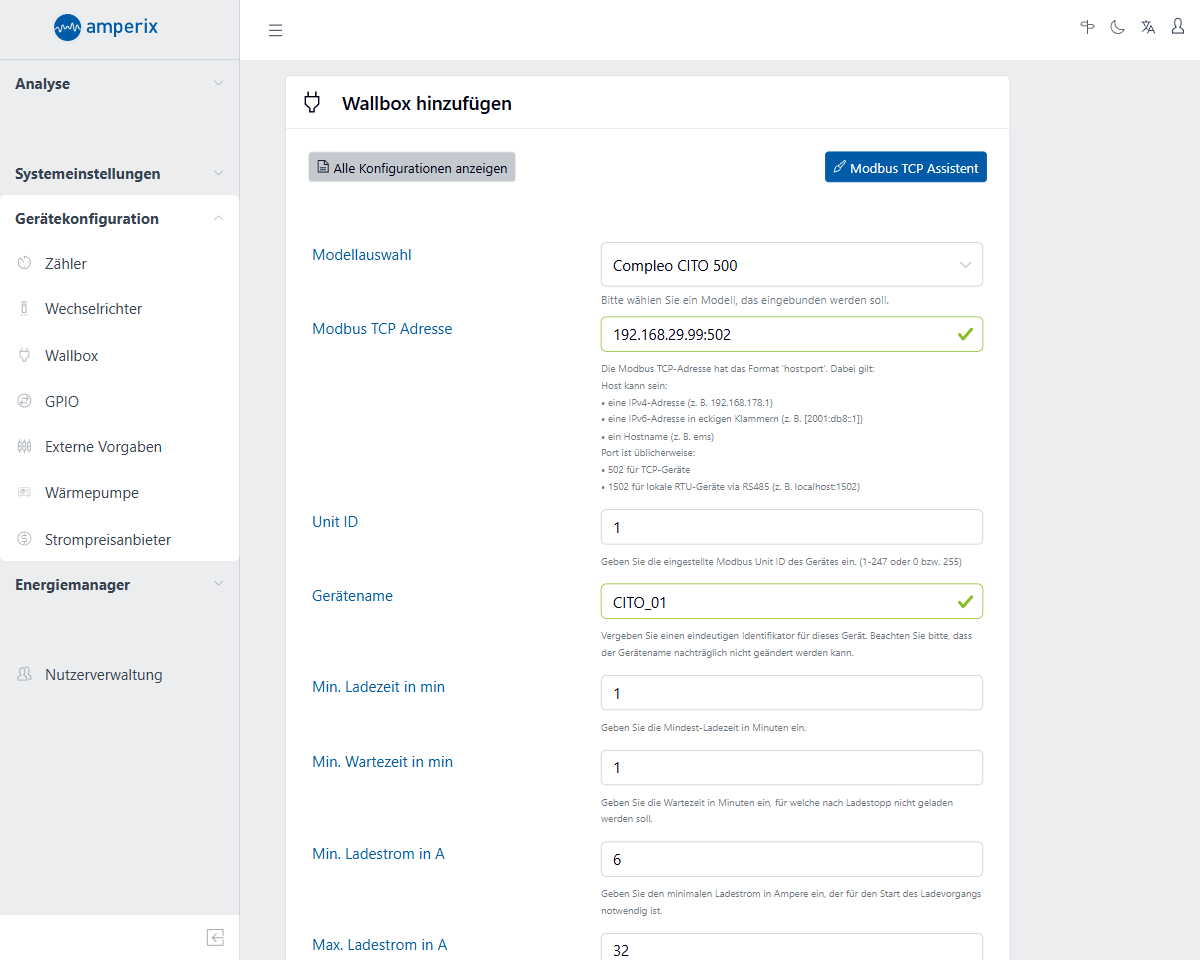The image size is (1200, 960).
Task: Open Nutzerverwaltung in the sidebar
Action: tap(103, 675)
